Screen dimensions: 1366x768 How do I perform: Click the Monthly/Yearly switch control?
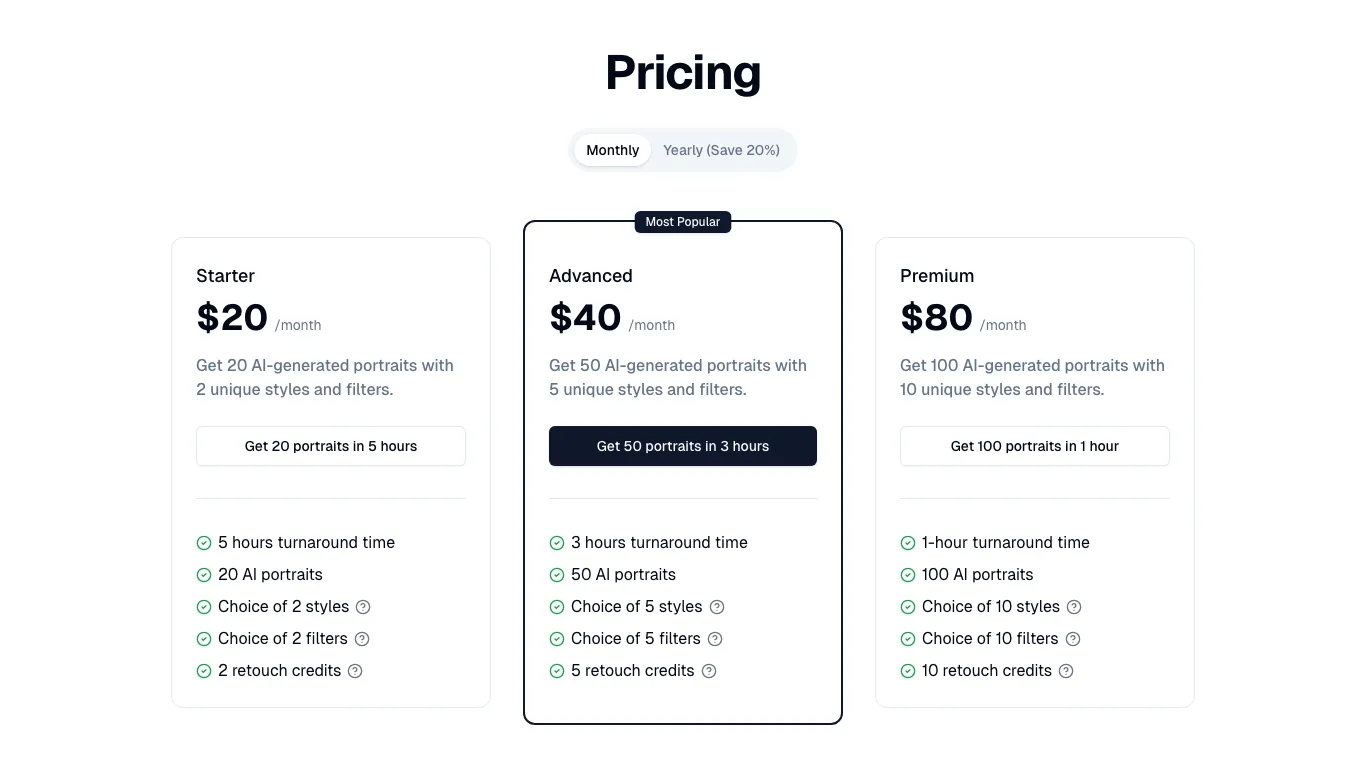click(683, 149)
